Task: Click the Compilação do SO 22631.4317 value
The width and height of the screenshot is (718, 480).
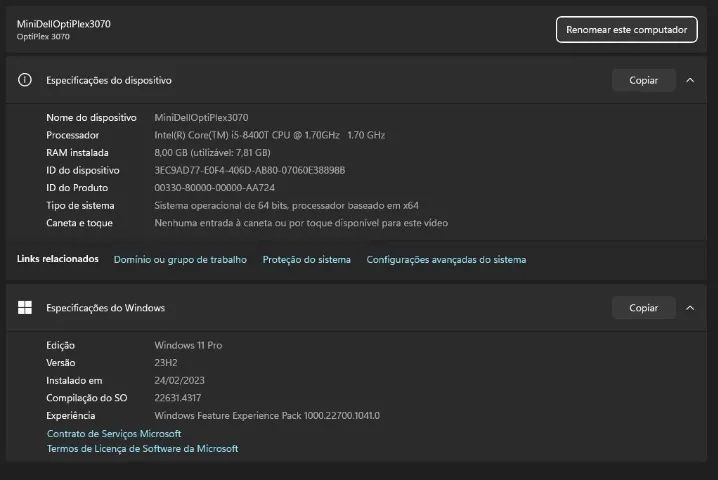Action: [184, 398]
